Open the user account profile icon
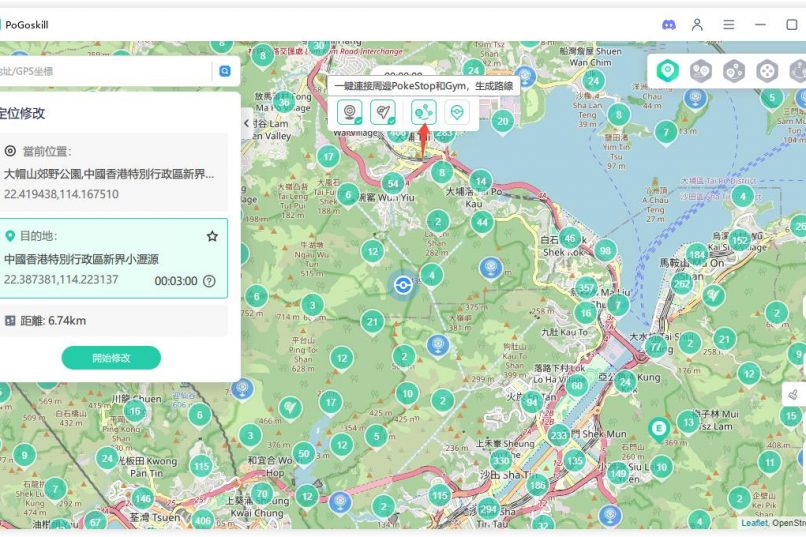This screenshot has width=806, height=537. (x=698, y=24)
